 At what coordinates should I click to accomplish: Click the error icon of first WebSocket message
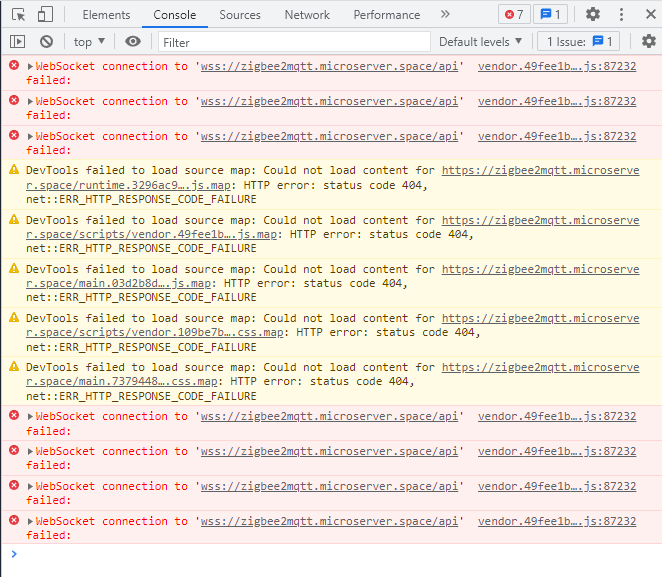14,65
